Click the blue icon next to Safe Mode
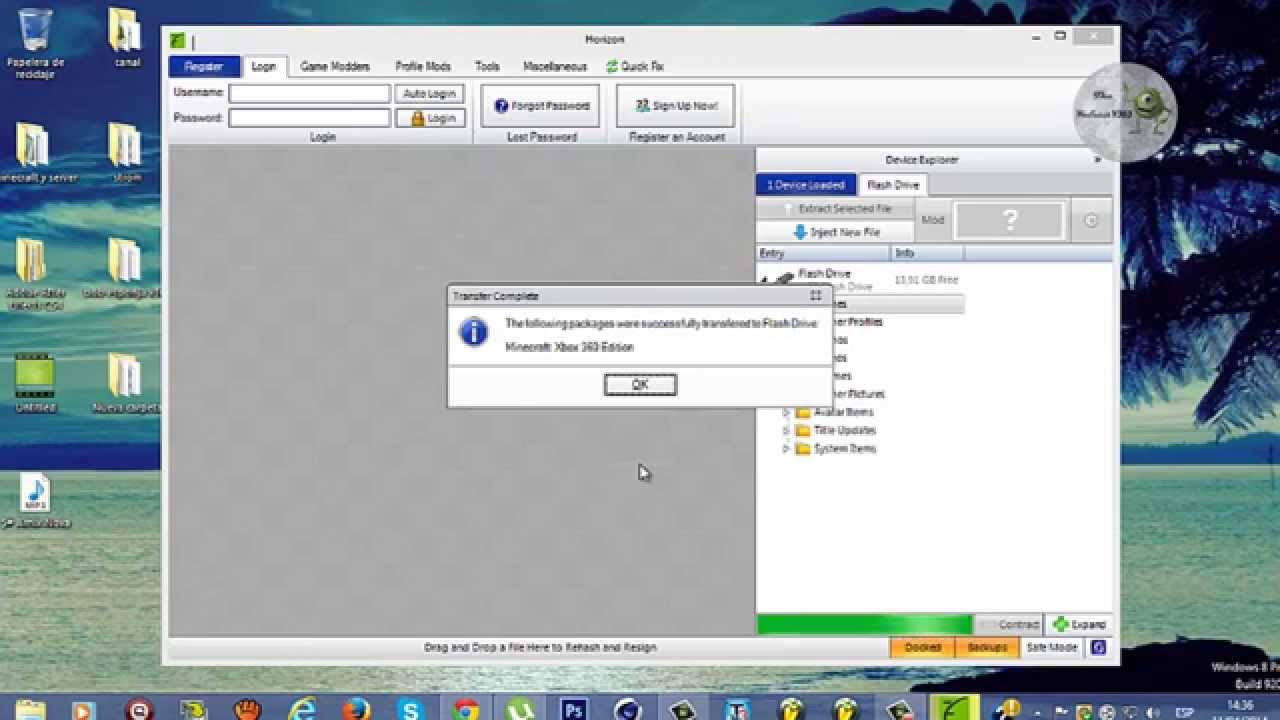 pos(1099,648)
